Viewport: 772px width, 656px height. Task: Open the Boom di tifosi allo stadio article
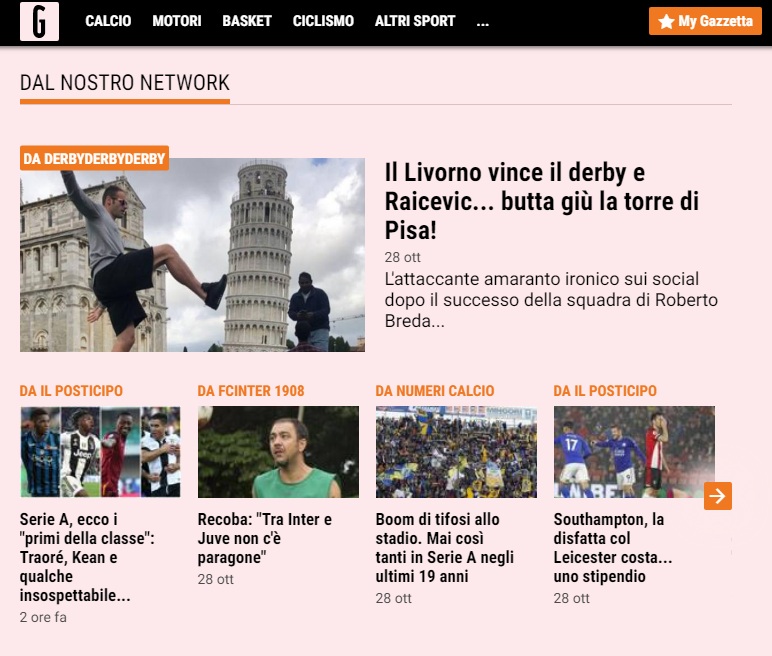[x=445, y=548]
